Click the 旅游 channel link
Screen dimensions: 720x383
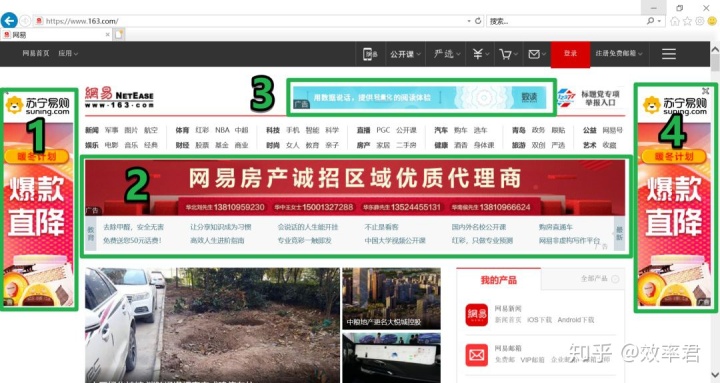[518, 145]
